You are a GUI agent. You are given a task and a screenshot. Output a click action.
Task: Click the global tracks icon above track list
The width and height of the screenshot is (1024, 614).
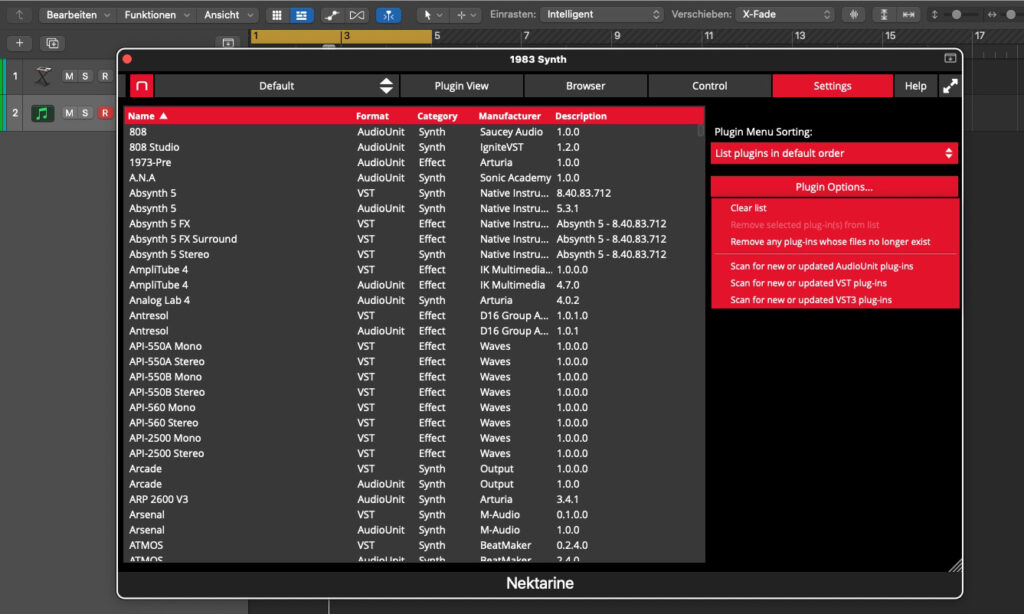coord(228,43)
